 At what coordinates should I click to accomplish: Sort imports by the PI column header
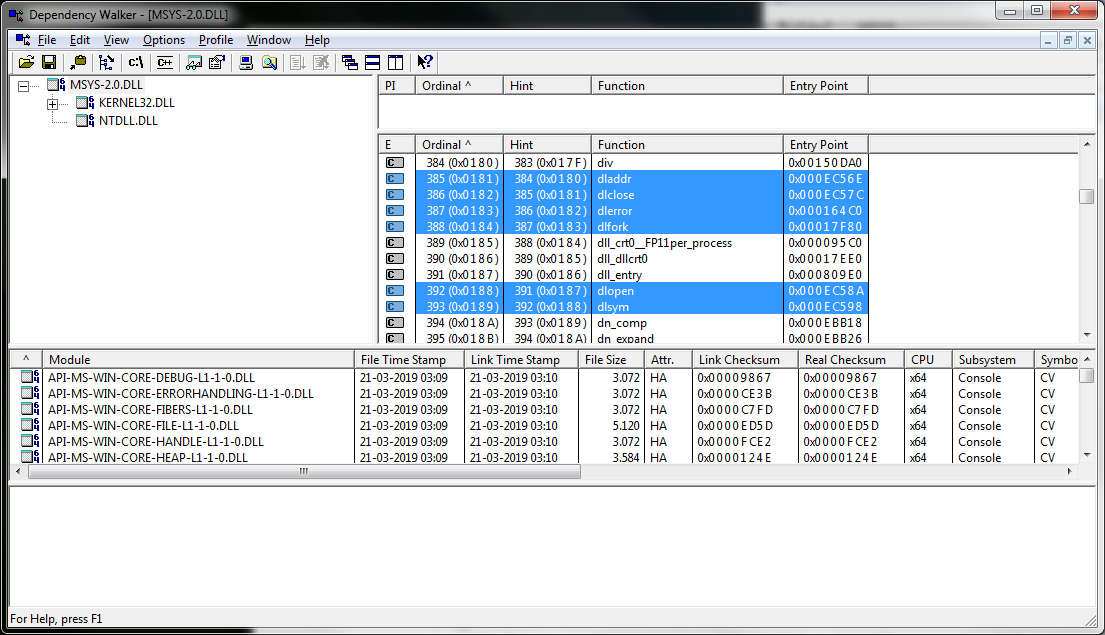397,85
